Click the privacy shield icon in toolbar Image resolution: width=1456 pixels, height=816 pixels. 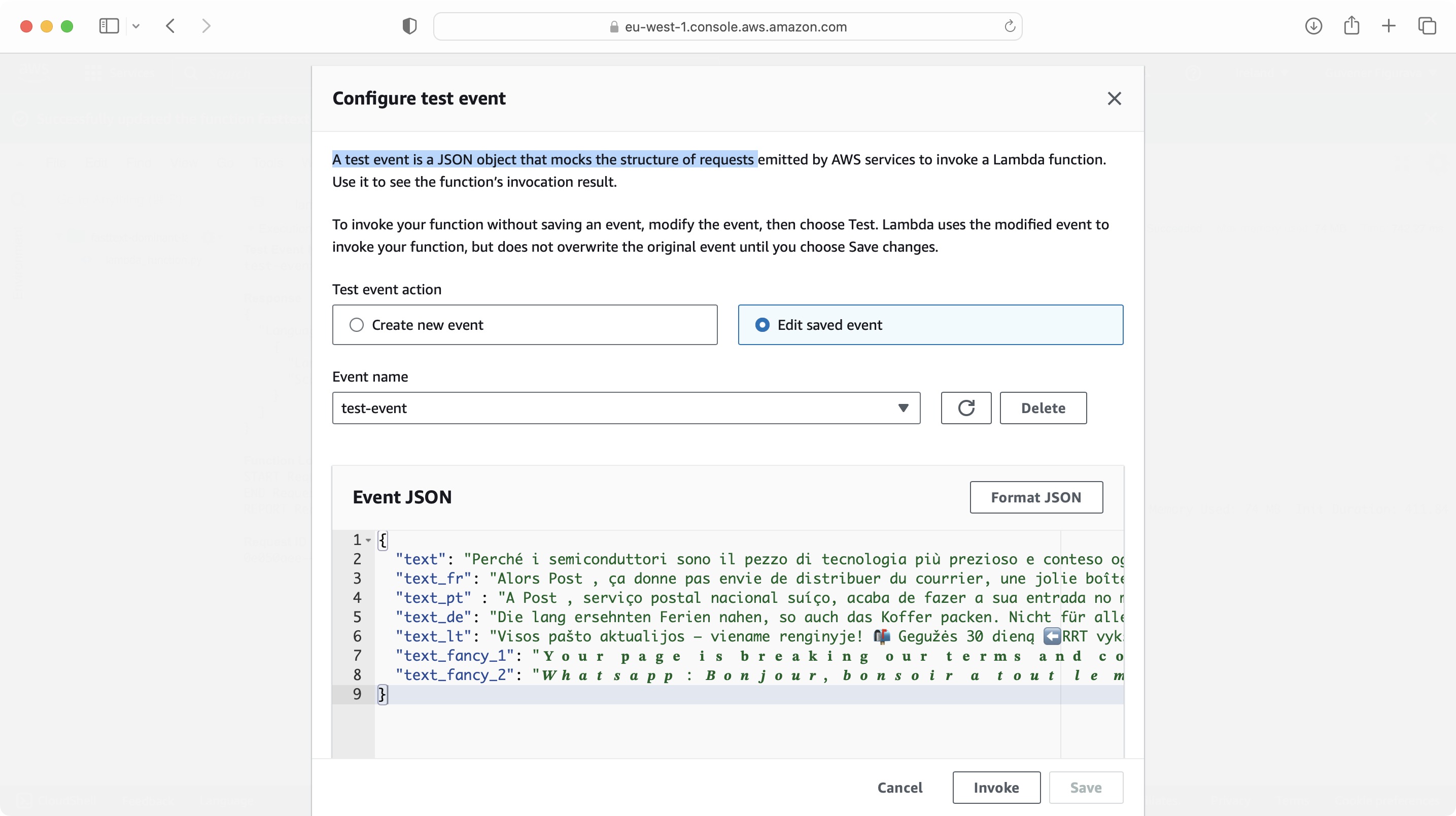point(409,26)
